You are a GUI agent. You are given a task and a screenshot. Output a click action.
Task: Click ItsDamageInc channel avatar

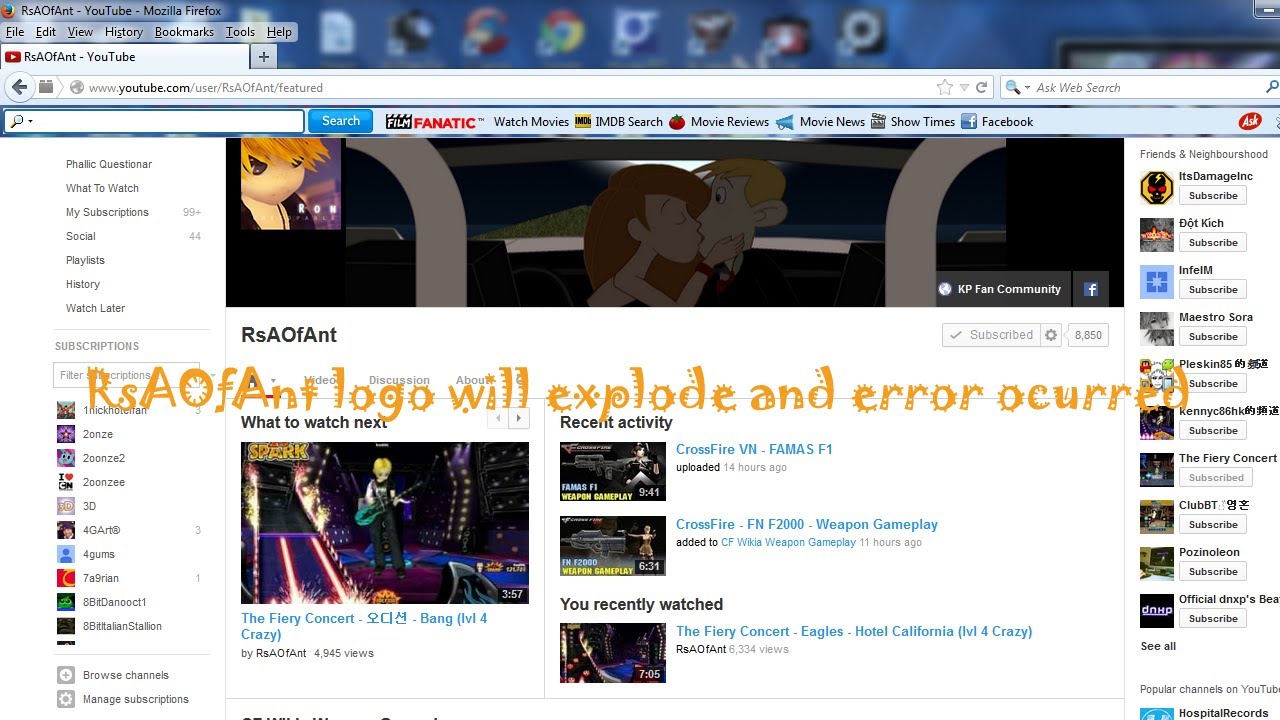[x=1157, y=187]
